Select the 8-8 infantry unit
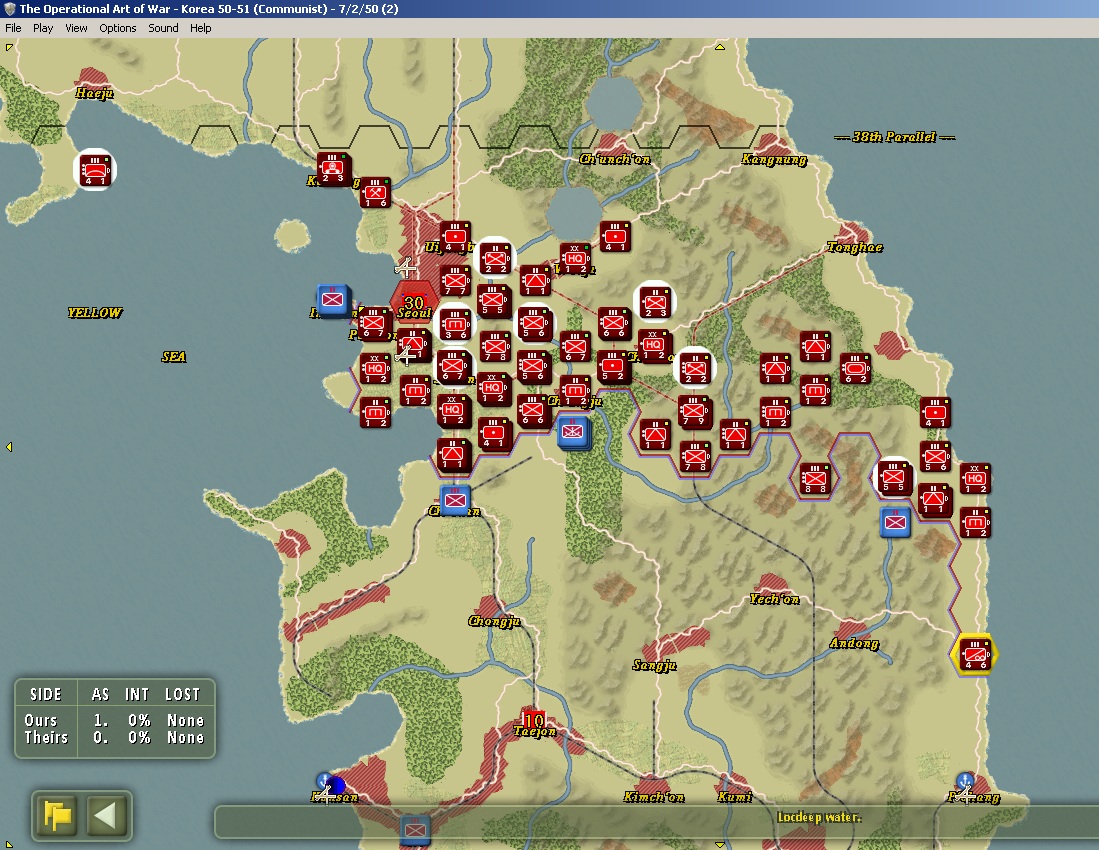This screenshot has height=850, width=1099. (x=814, y=479)
